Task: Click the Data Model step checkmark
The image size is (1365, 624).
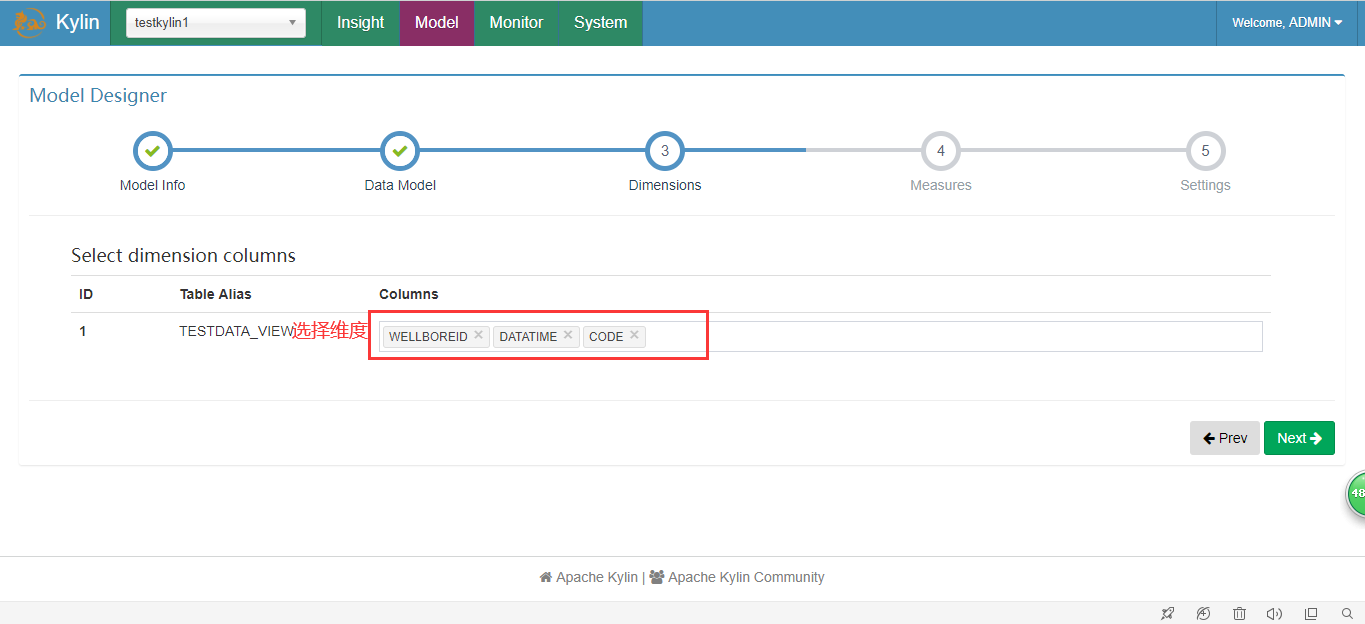Action: click(400, 151)
